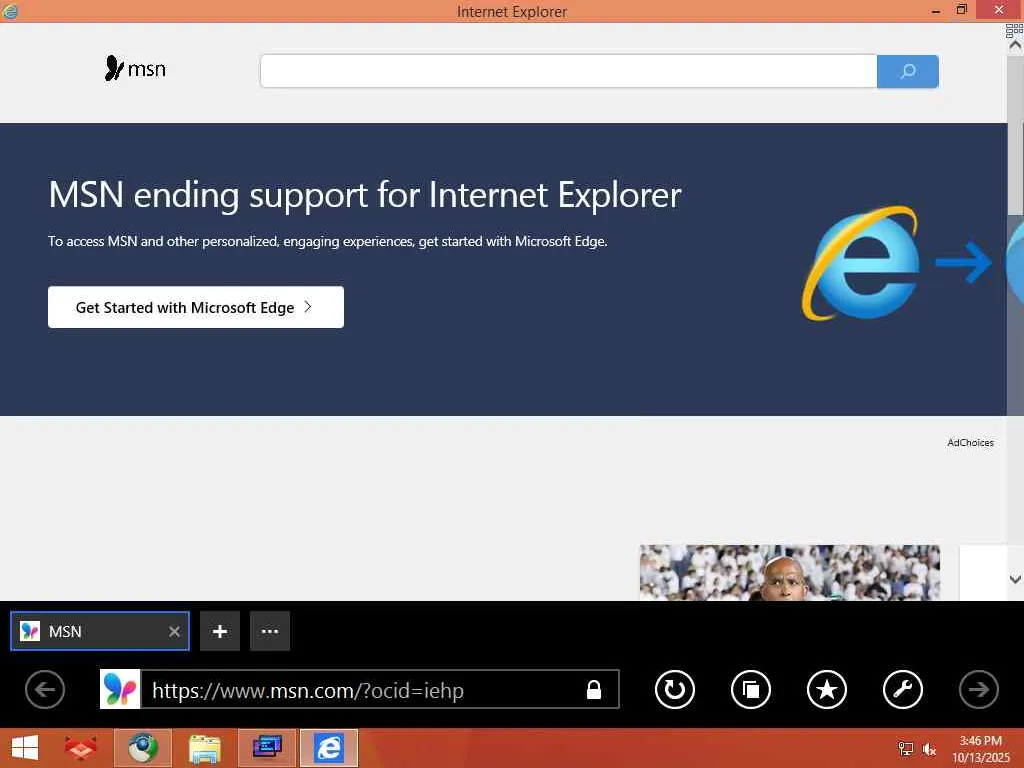Open the news photo thumbnail

click(790, 573)
